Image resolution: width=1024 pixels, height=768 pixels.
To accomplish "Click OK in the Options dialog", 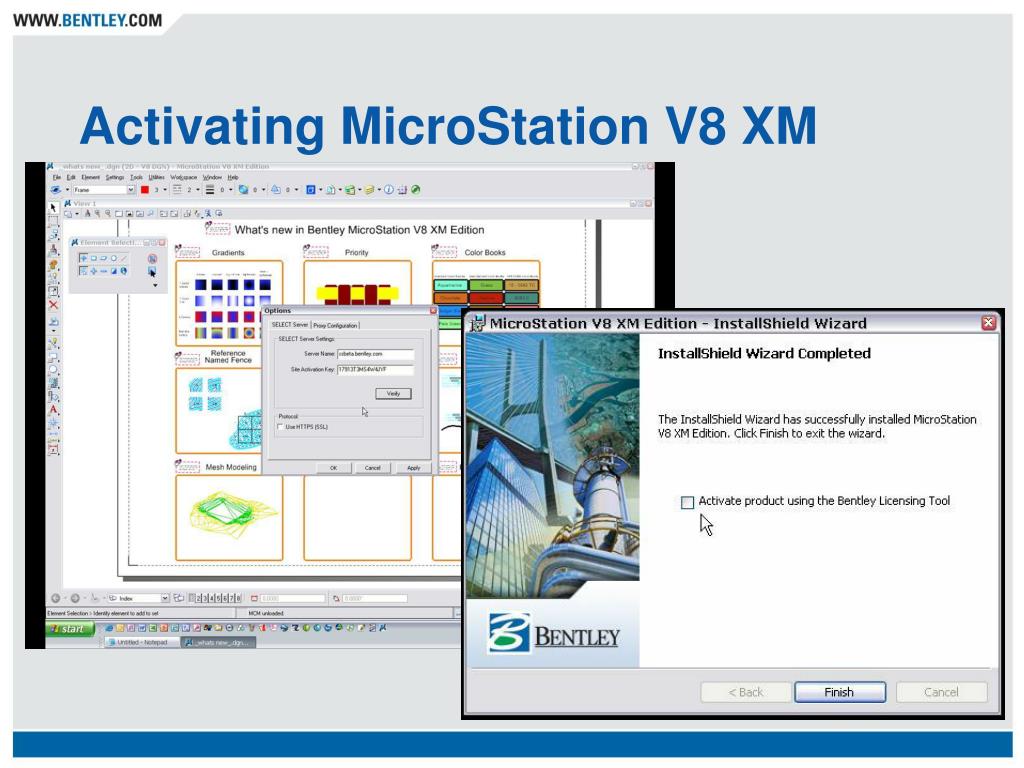I will coord(334,468).
